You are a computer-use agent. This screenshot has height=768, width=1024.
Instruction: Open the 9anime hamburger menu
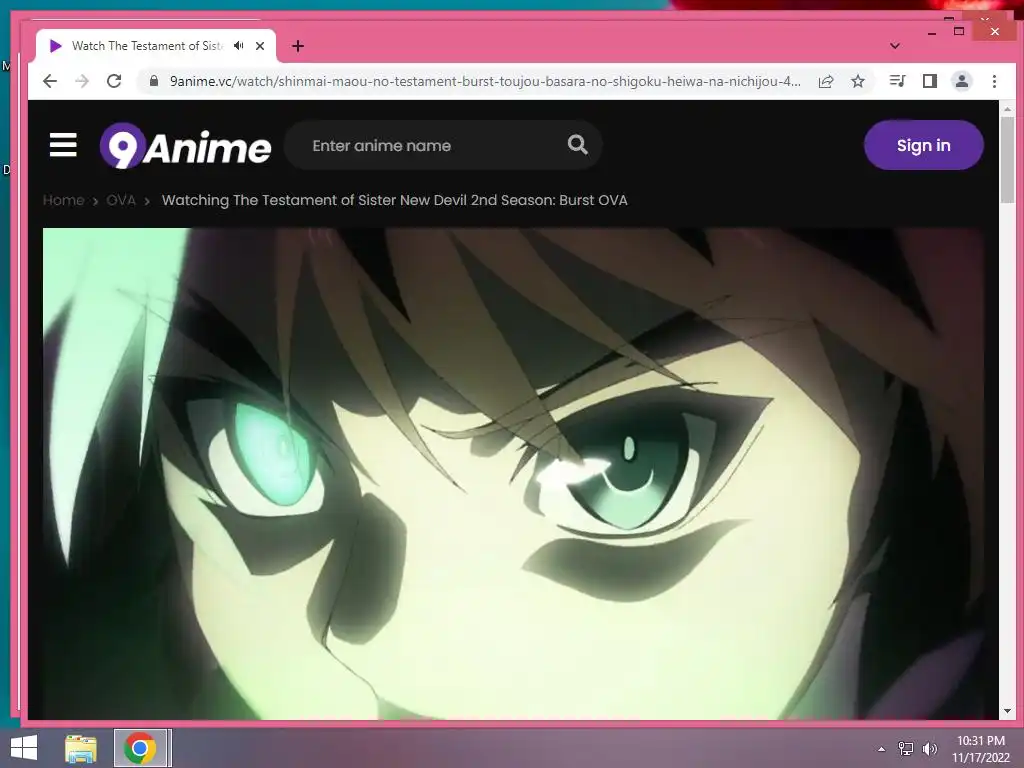(x=63, y=145)
